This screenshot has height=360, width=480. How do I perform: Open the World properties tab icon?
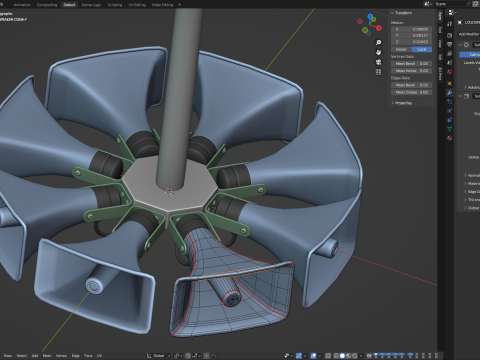pos(450,72)
